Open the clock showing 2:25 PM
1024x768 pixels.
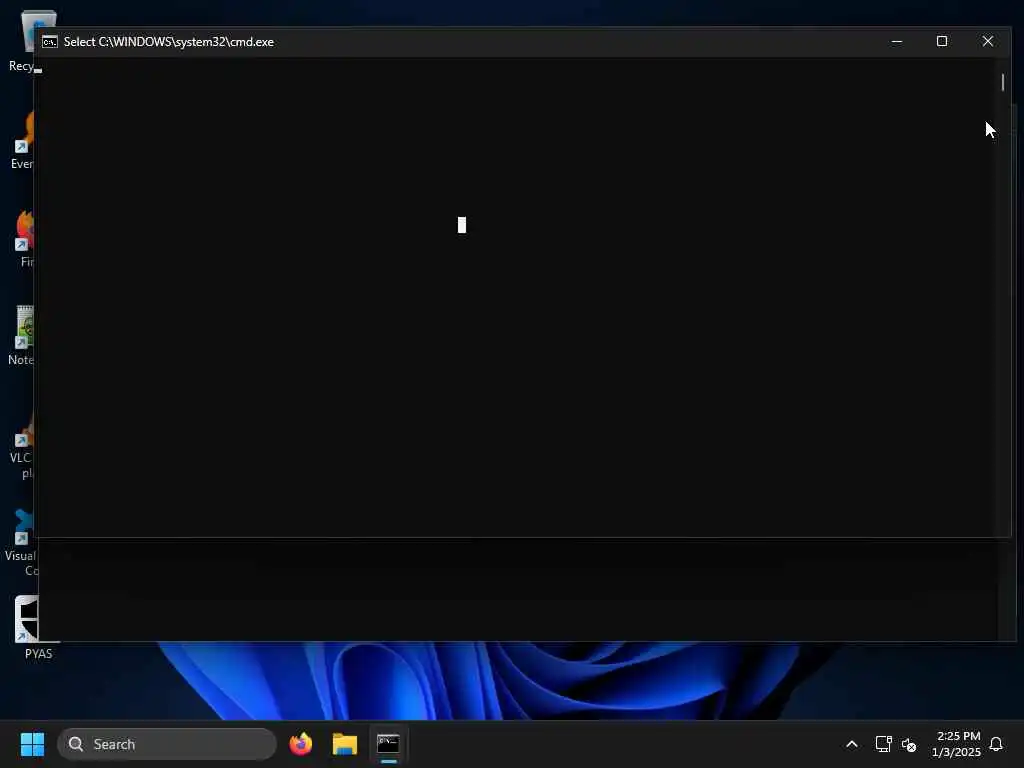[956, 744]
